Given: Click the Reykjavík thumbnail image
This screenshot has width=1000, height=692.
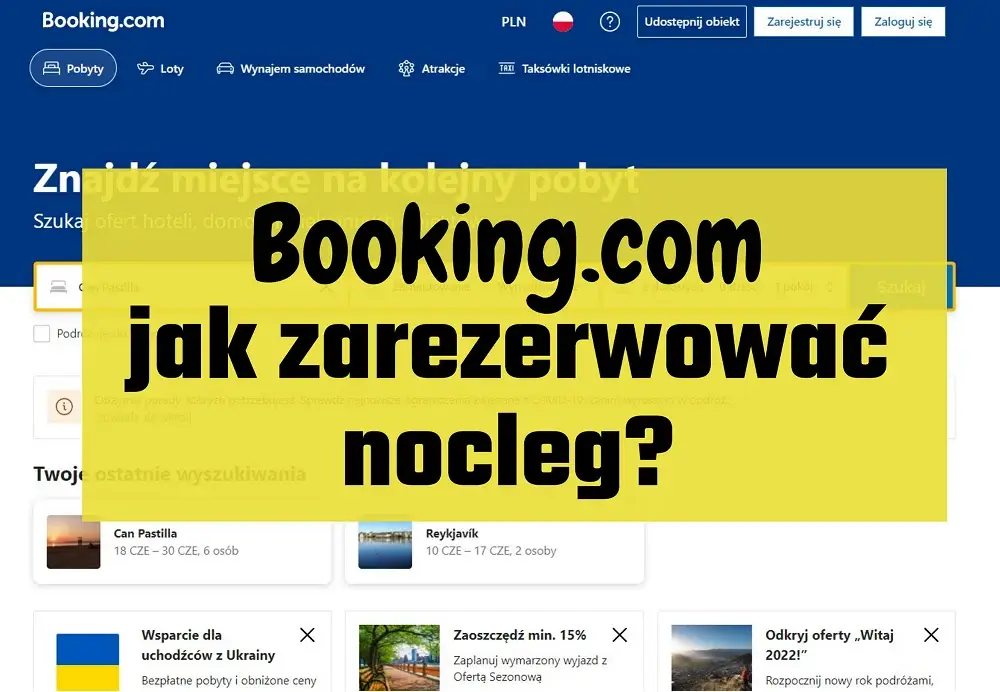Looking at the screenshot, I should point(385,544).
